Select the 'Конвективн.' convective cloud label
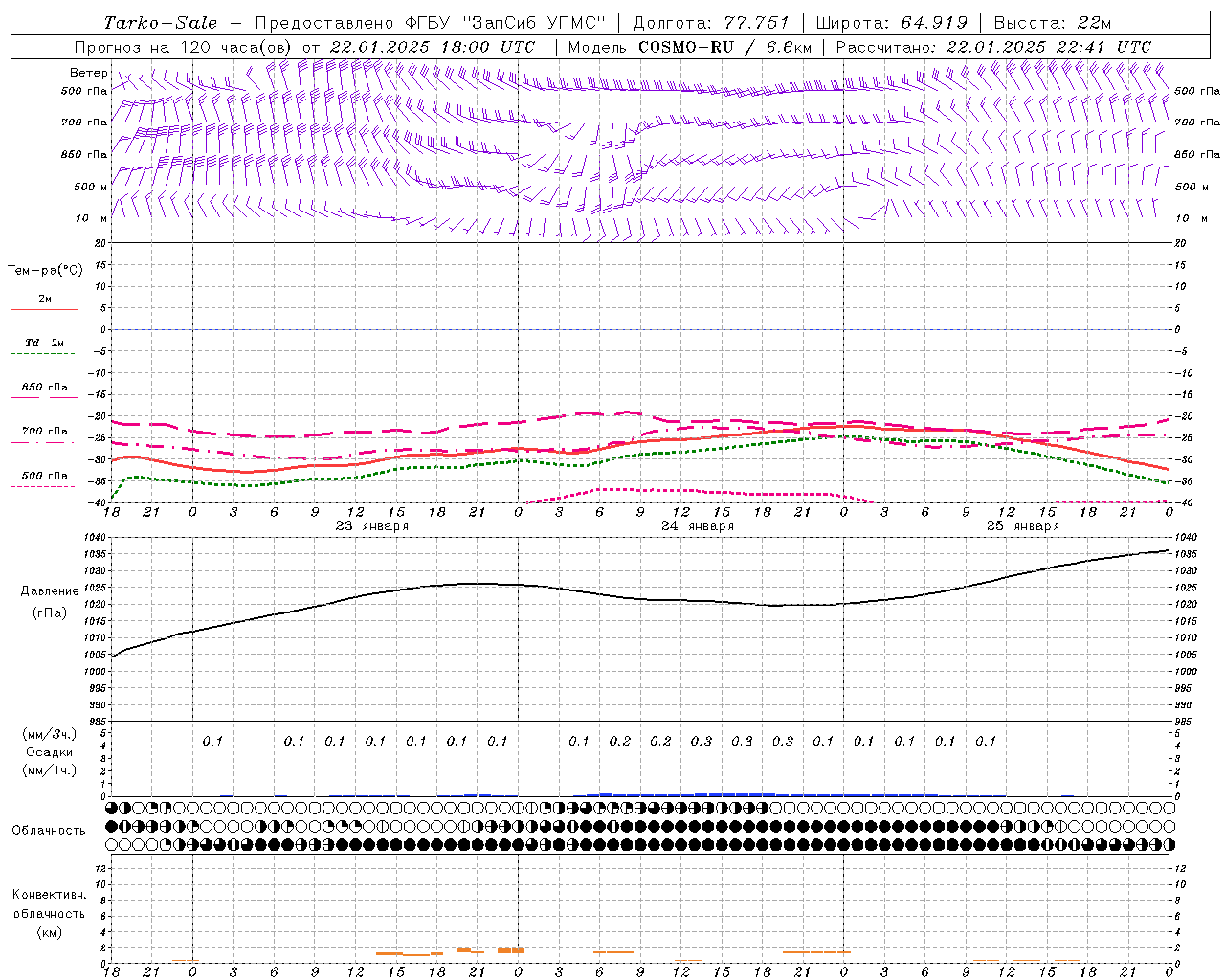 pos(49,895)
